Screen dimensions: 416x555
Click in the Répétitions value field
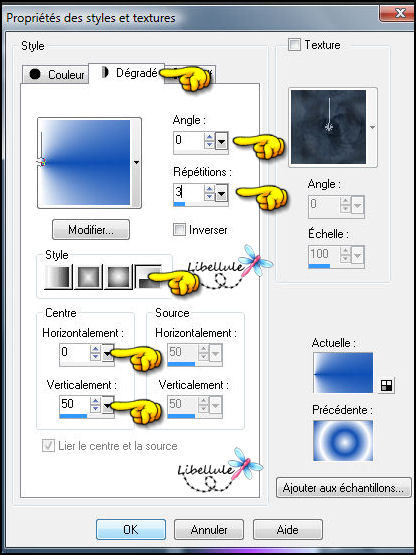tap(189, 192)
